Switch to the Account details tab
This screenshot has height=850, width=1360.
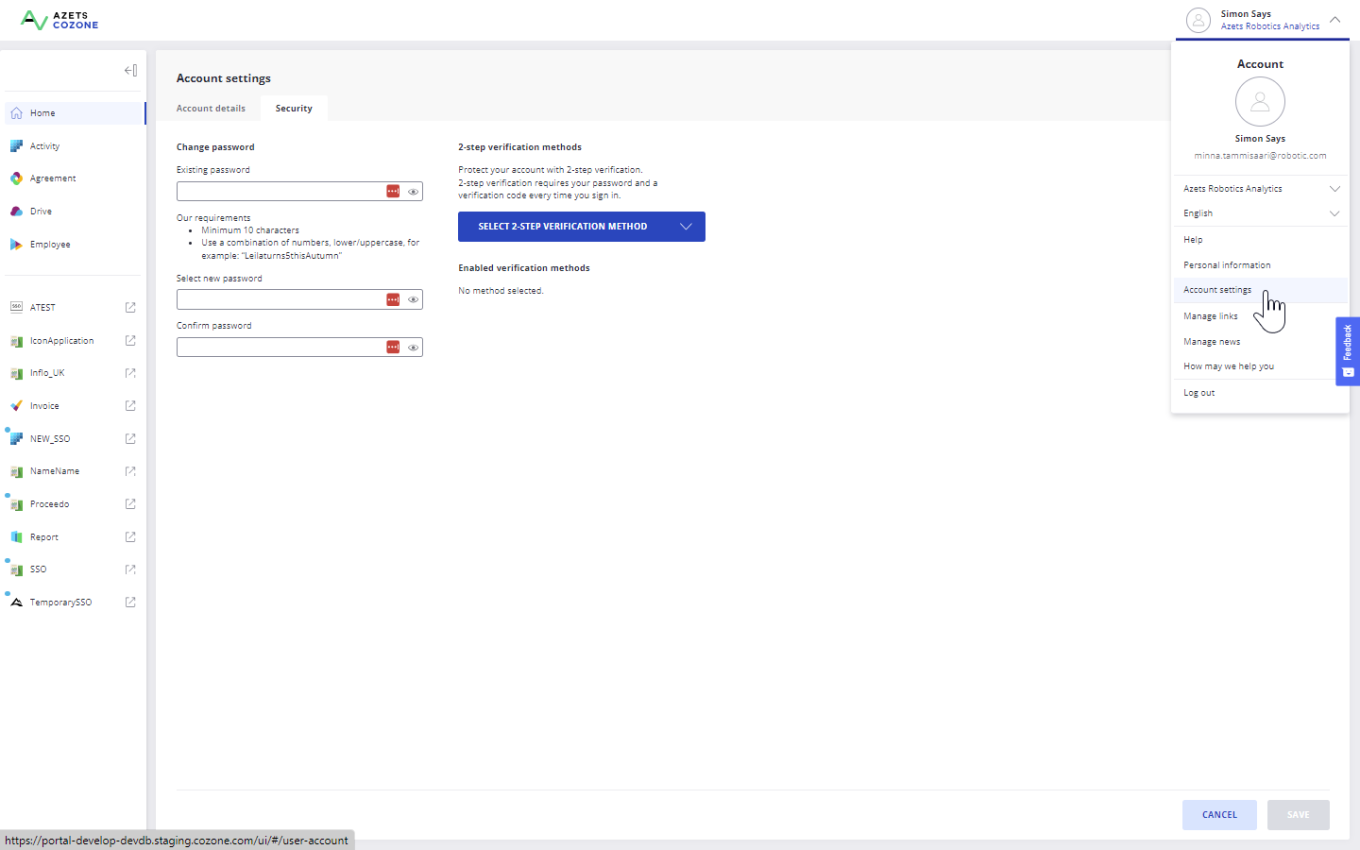click(x=211, y=108)
